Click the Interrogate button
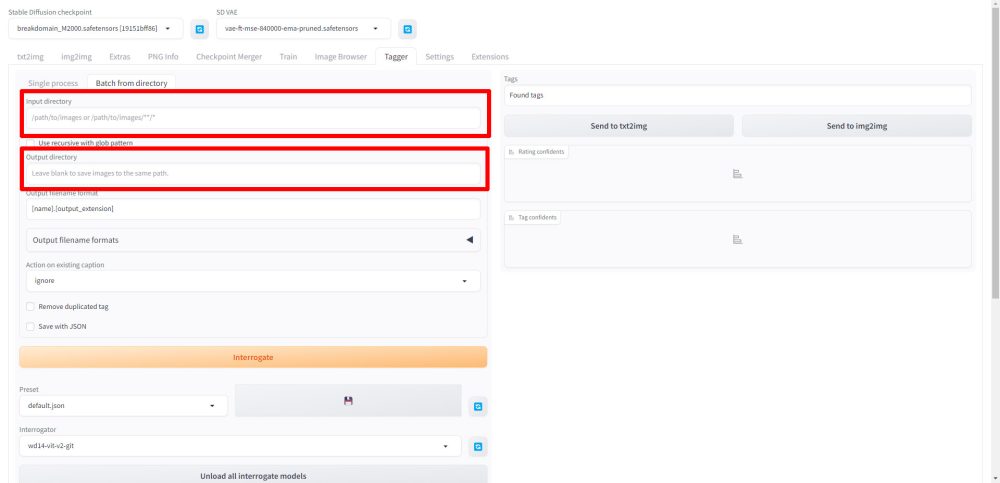Image resolution: width=1000 pixels, height=483 pixels. tap(253, 357)
